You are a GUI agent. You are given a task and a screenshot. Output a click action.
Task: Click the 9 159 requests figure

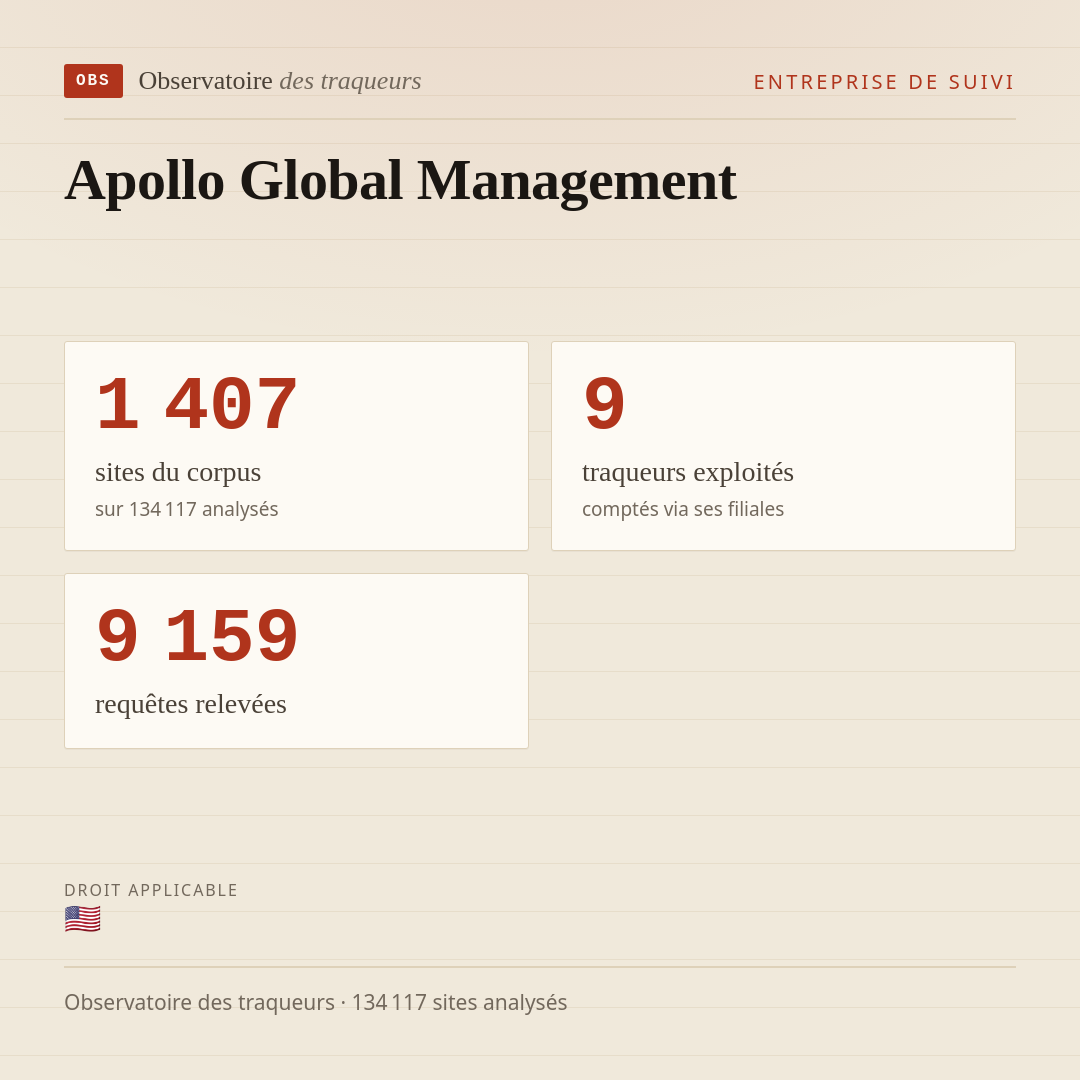point(197,636)
